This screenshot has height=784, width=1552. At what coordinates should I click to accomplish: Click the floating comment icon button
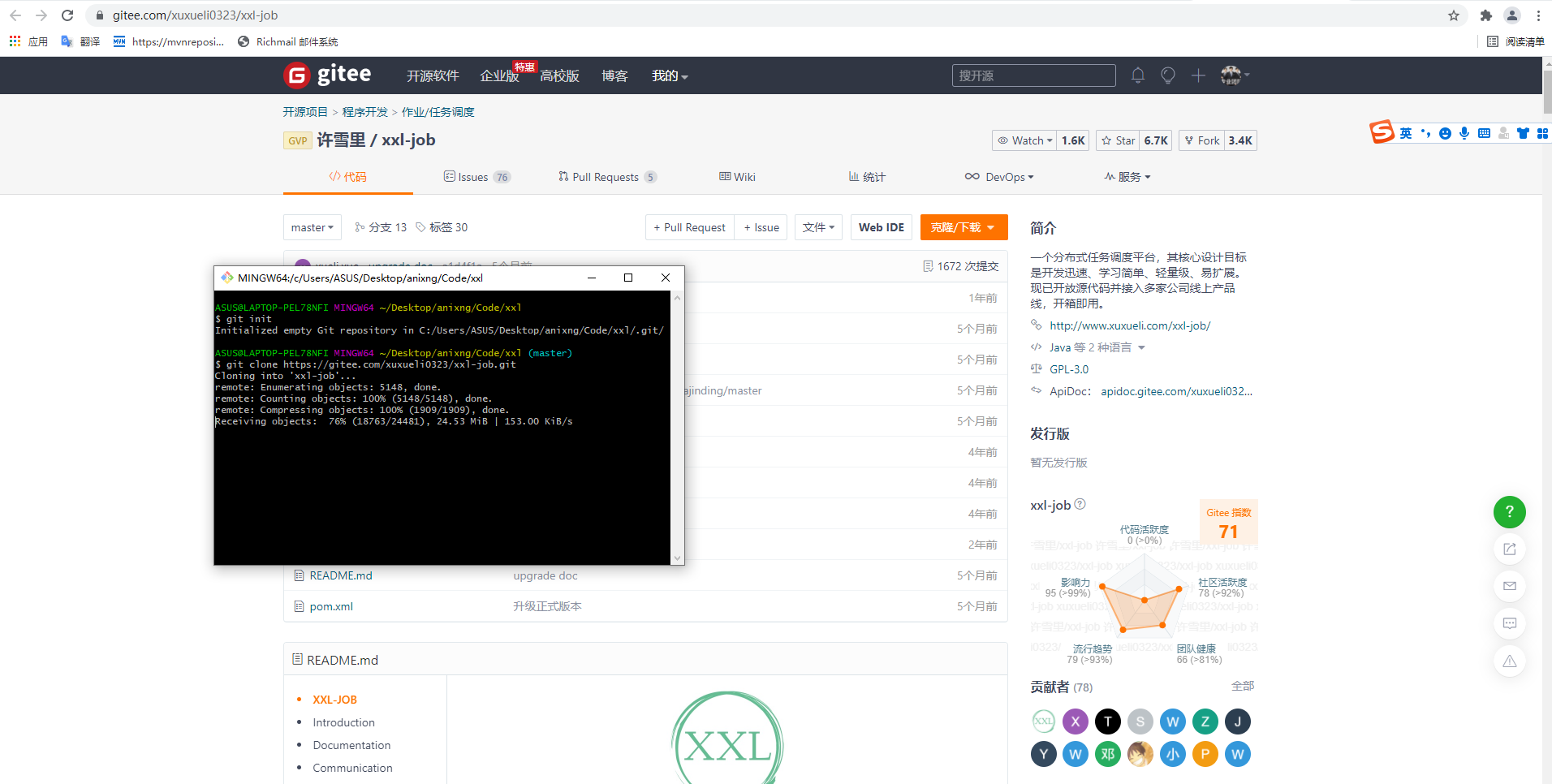point(1509,623)
